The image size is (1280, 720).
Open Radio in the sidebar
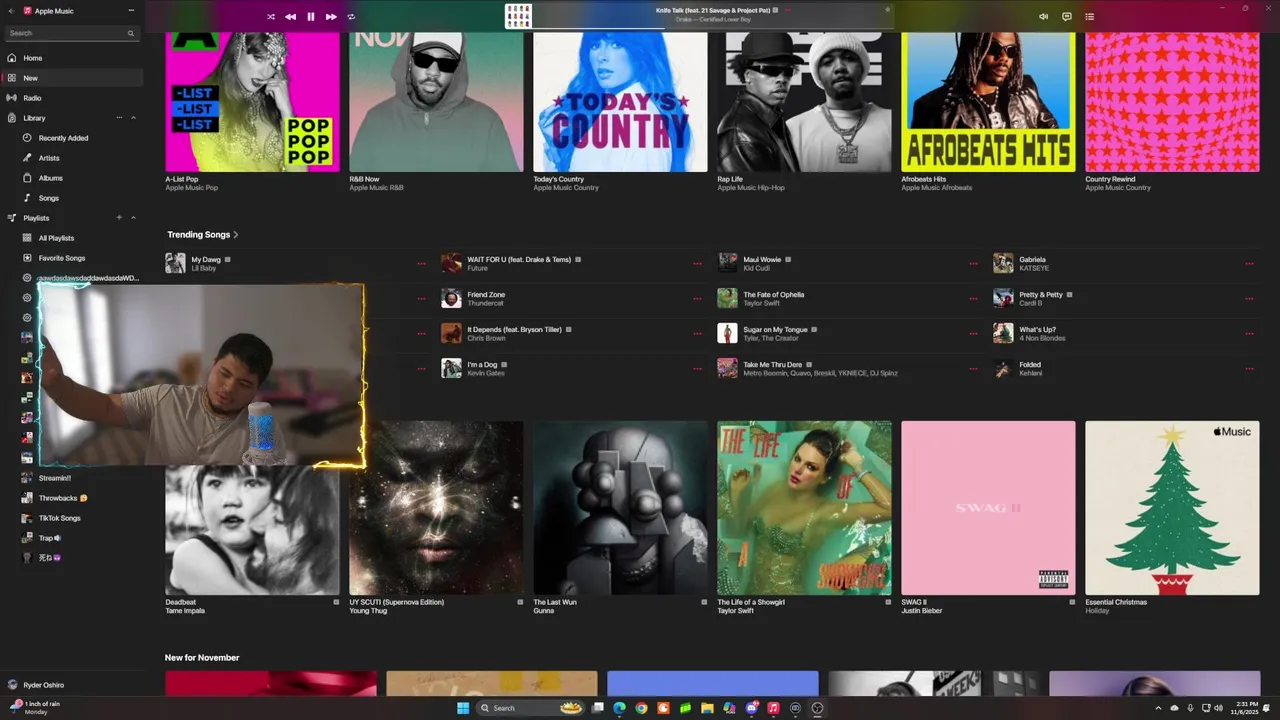(72, 98)
